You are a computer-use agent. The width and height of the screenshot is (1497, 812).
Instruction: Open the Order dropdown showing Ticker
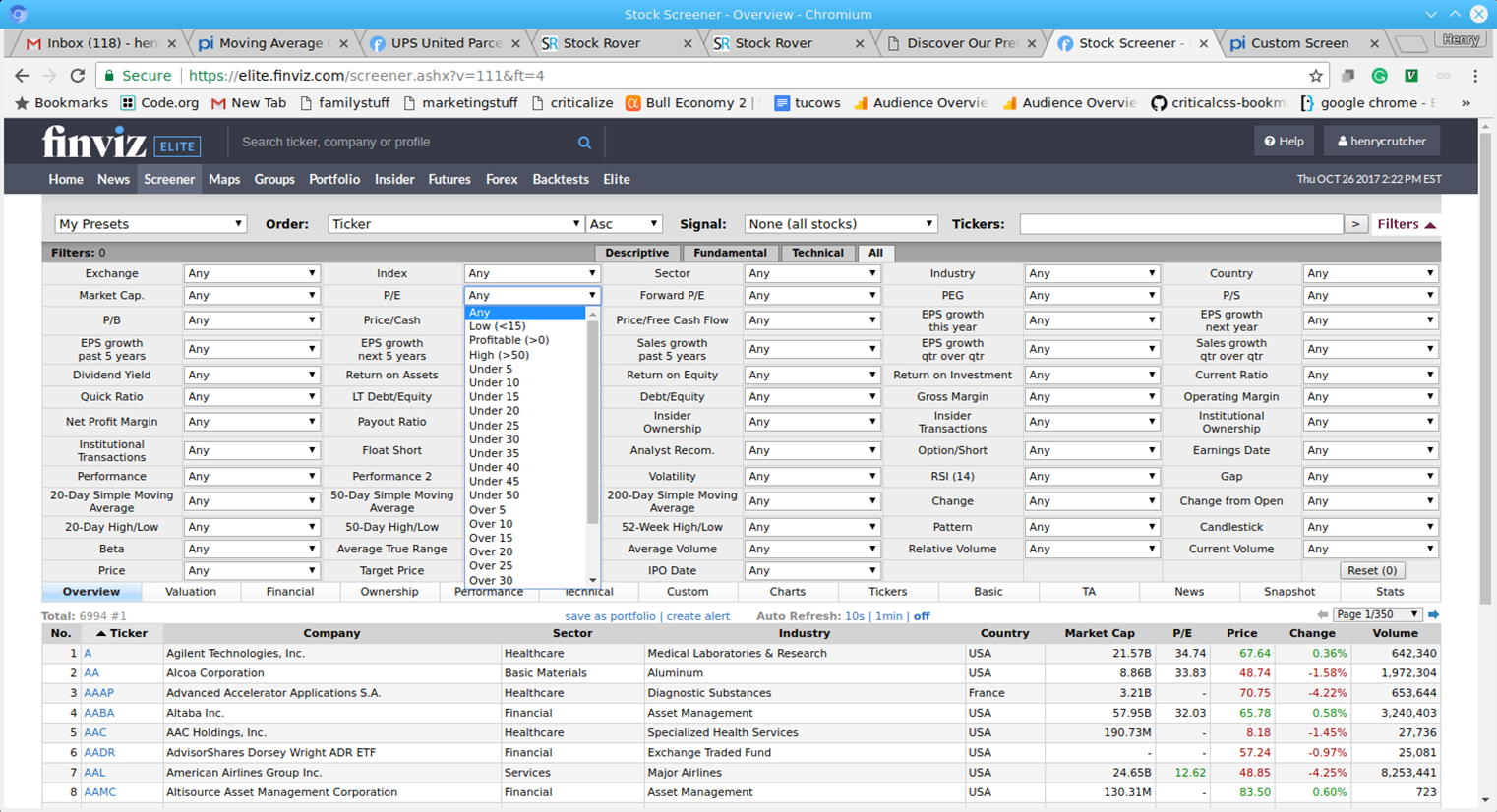pyautogui.click(x=455, y=224)
